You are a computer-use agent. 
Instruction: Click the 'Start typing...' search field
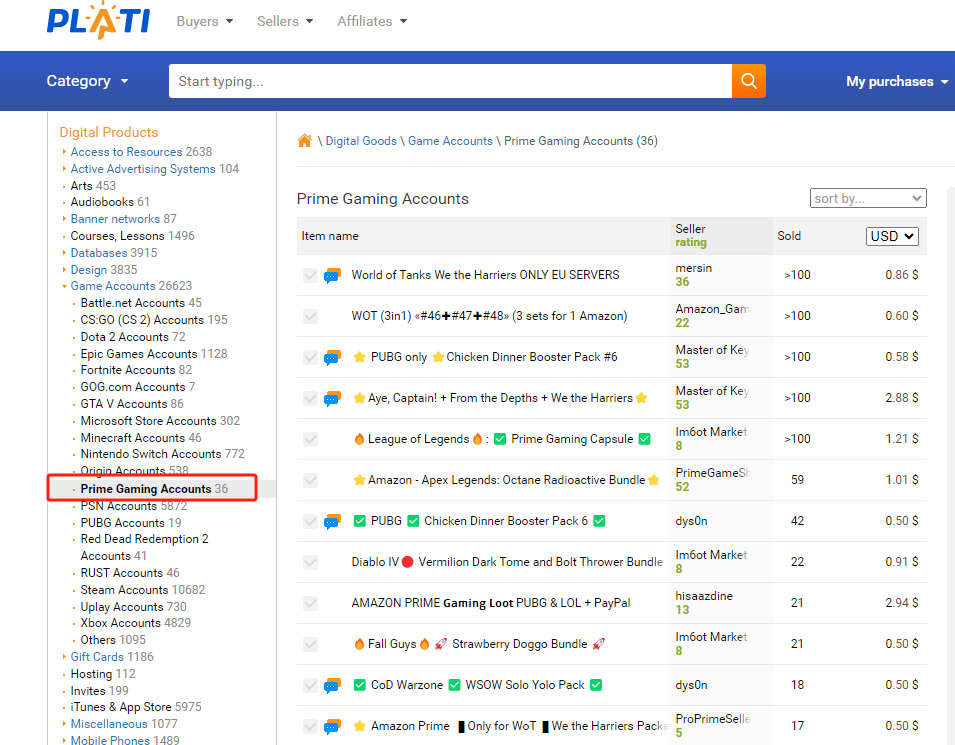click(450, 81)
